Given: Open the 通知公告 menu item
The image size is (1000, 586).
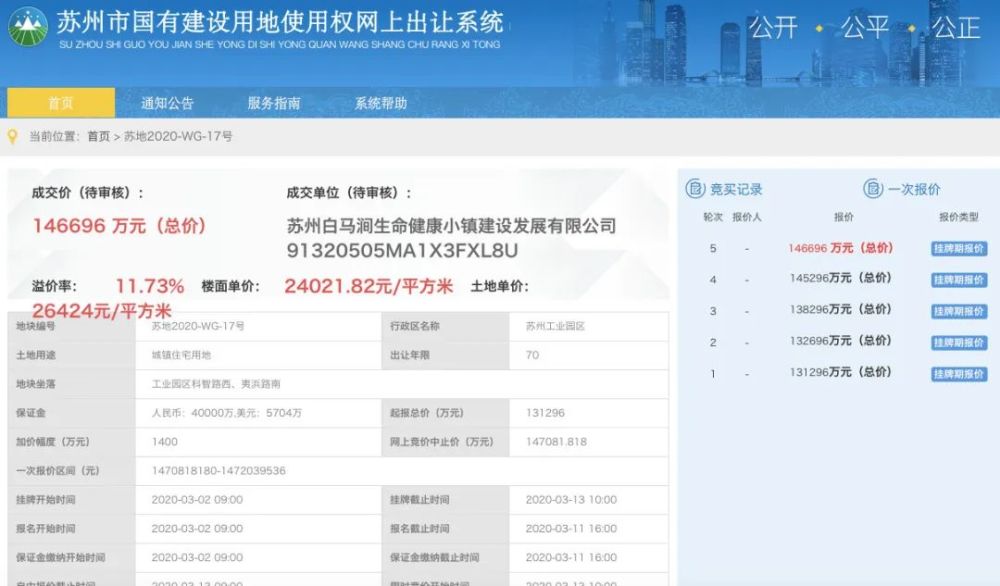Looking at the screenshot, I should [167, 103].
